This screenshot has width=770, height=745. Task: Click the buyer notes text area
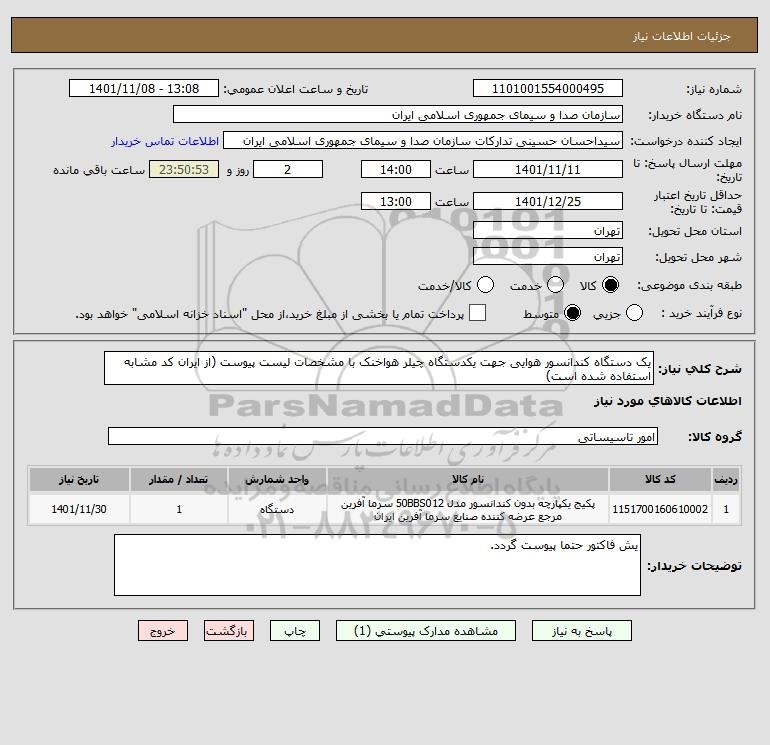point(377,565)
